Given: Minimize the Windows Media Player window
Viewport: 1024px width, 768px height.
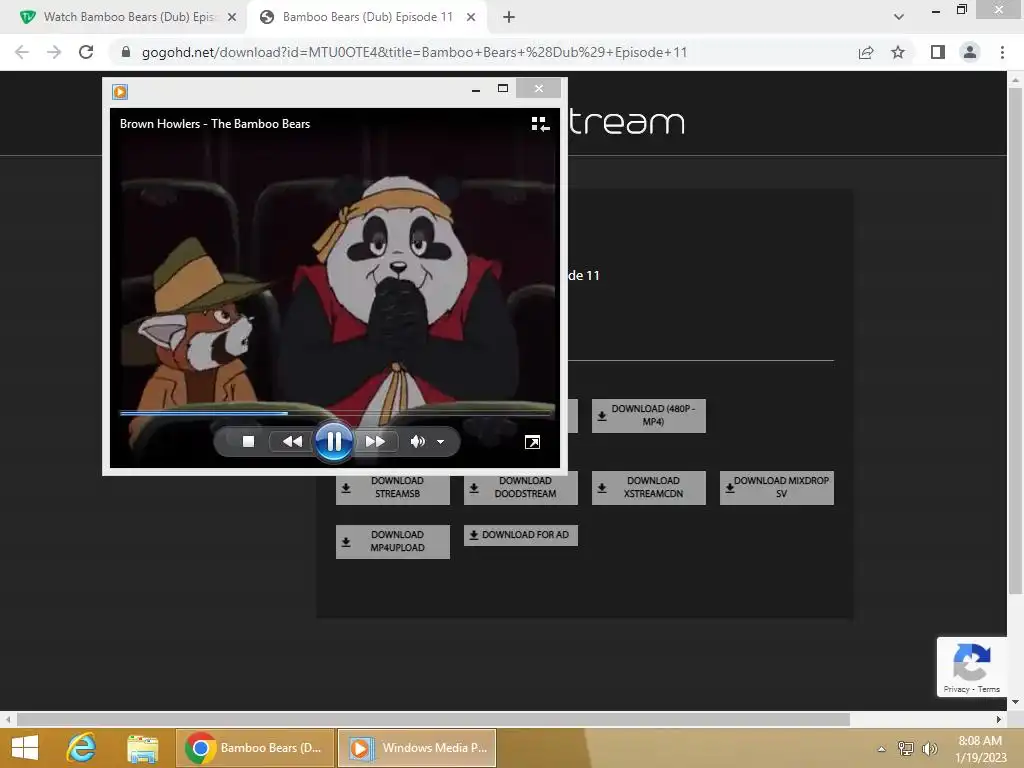Looking at the screenshot, I should coord(476,89).
